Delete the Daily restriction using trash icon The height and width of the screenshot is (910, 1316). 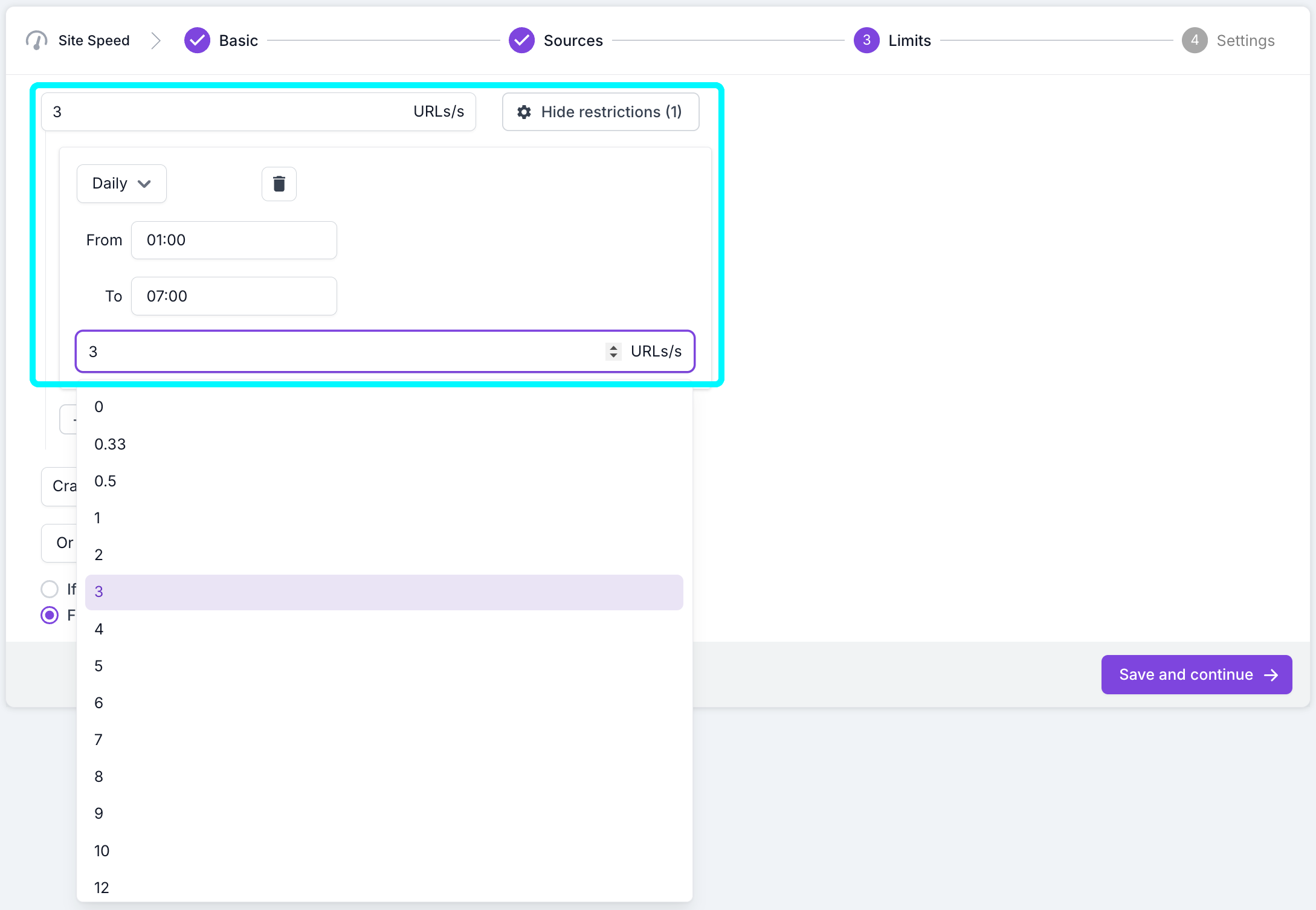point(279,183)
